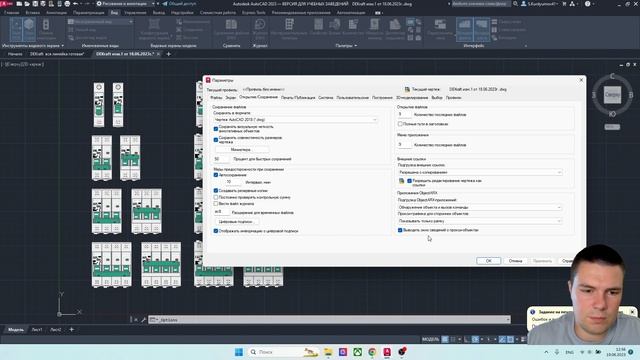Toggle "Сохранять совместимость размеров чертежа" checkbox
This screenshot has height=360, width=640.
(216, 140)
